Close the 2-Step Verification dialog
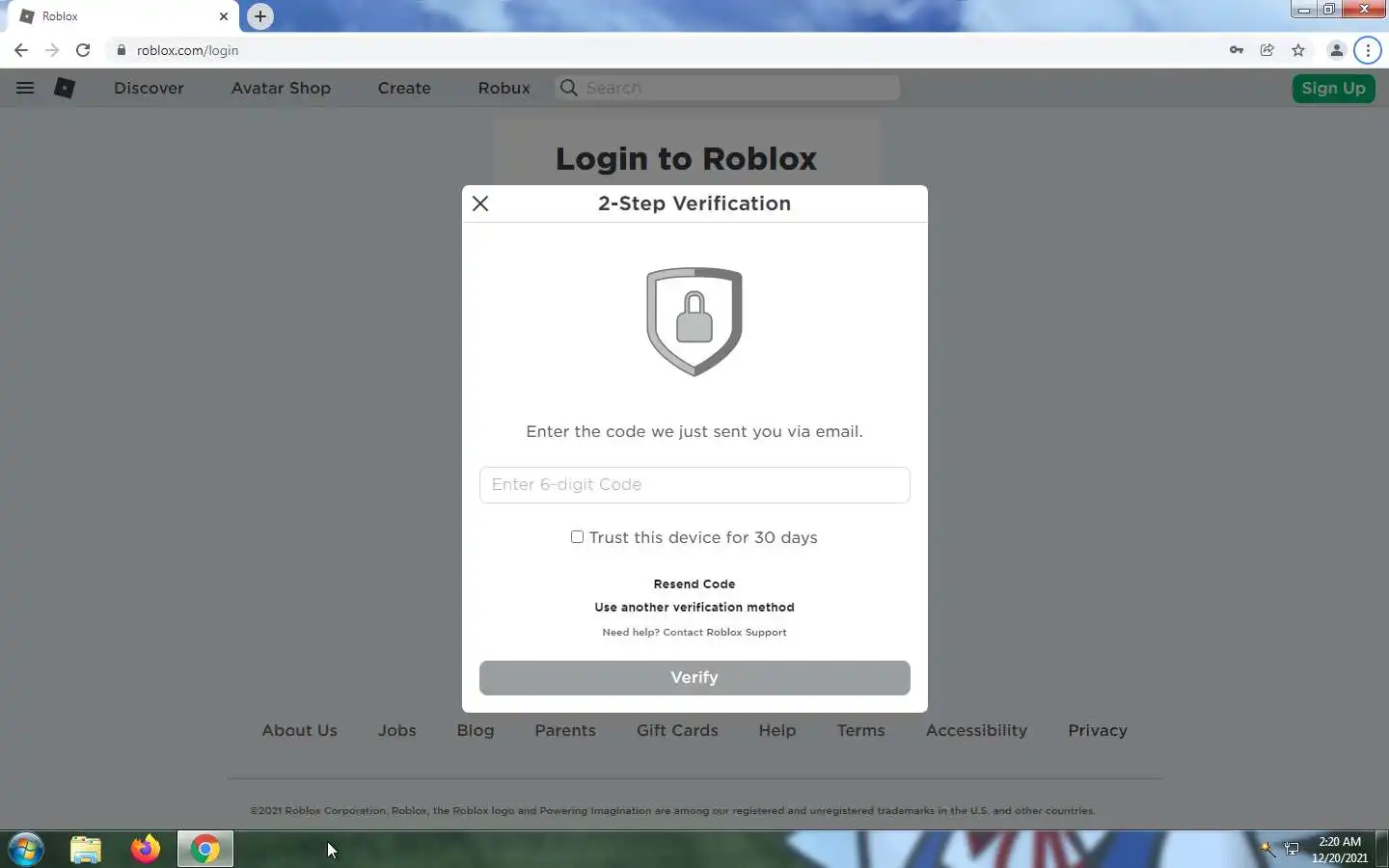Screen dimensions: 1389x868 click(x=480, y=203)
